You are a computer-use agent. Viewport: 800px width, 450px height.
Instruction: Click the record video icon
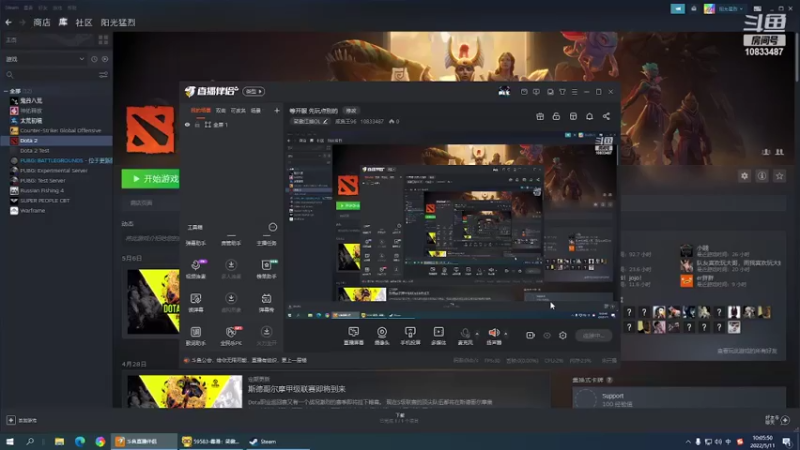pos(530,335)
